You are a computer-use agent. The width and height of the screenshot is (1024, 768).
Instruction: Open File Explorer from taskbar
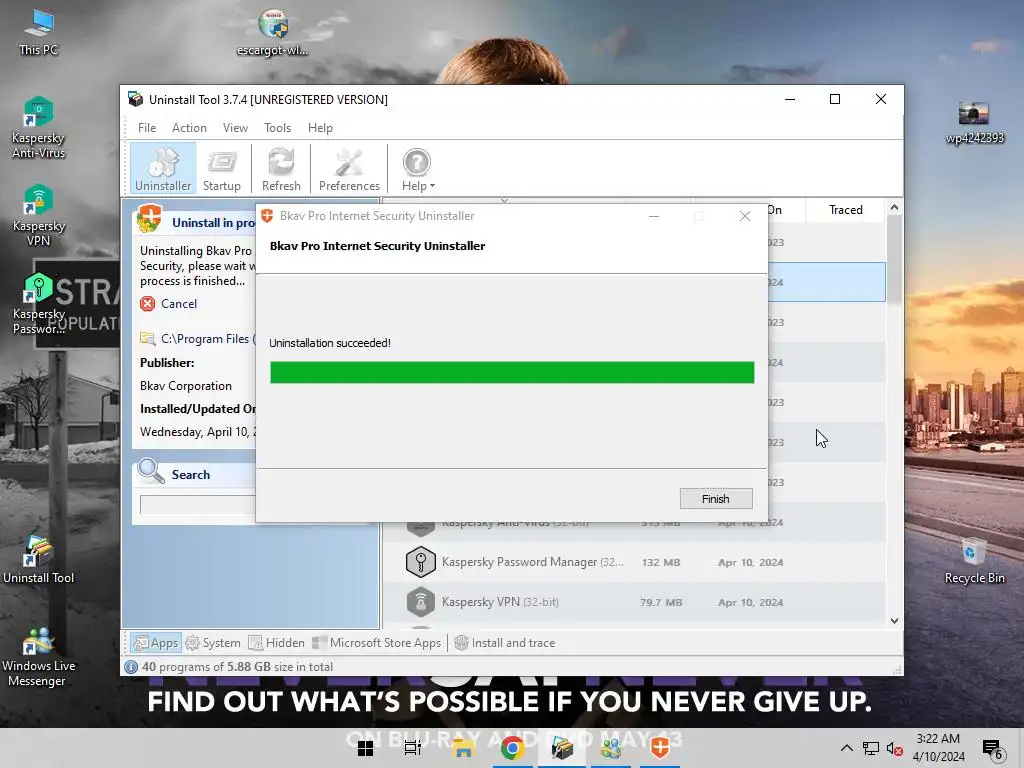(x=463, y=748)
